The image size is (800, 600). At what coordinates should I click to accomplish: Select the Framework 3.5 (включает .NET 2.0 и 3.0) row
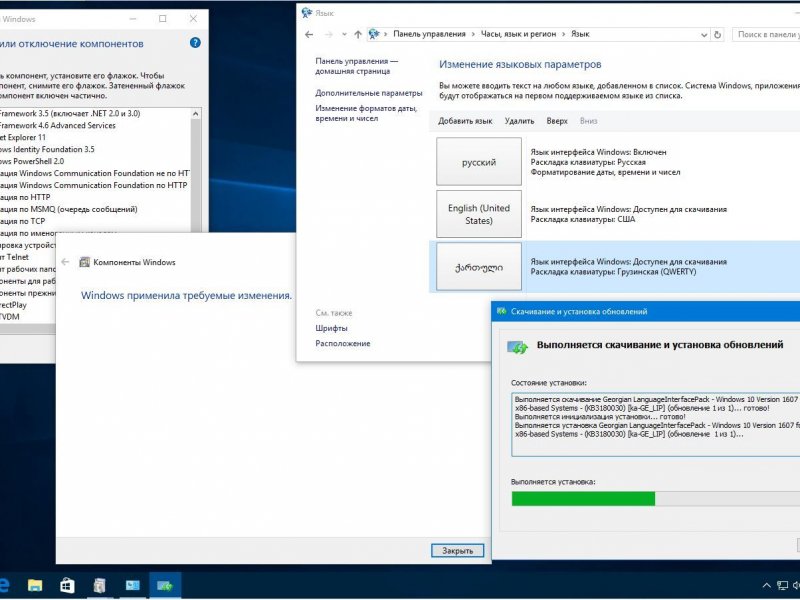[x=70, y=113]
